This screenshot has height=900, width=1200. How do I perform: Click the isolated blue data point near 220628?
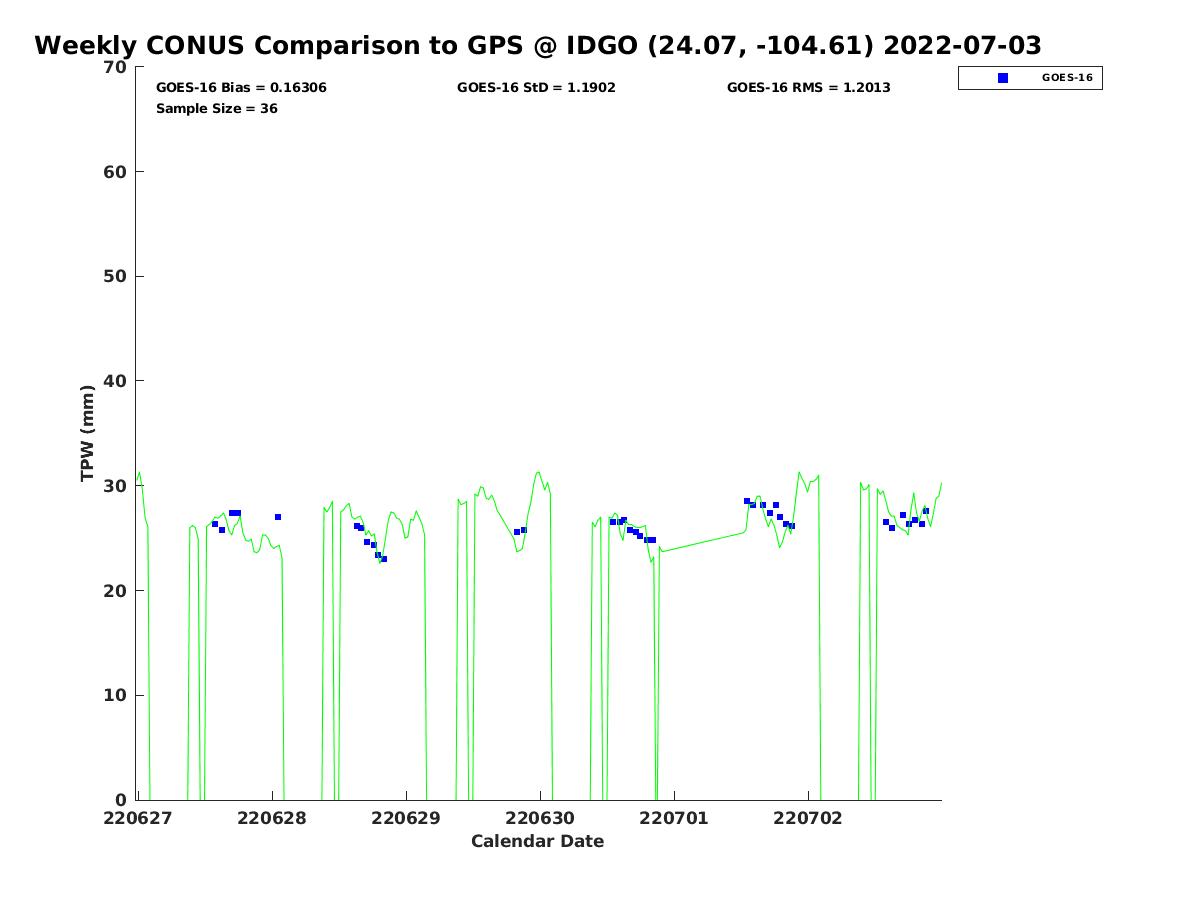pyautogui.click(x=278, y=517)
